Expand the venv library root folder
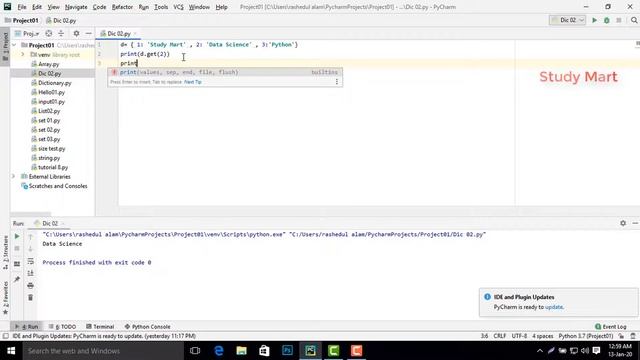 coord(22,54)
